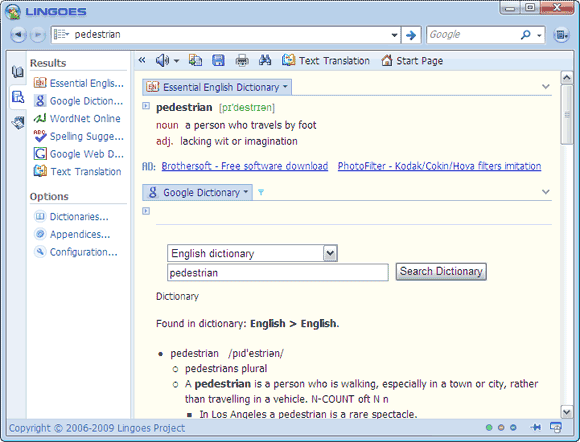Click the Lingoes logo icon

pos(13,11)
